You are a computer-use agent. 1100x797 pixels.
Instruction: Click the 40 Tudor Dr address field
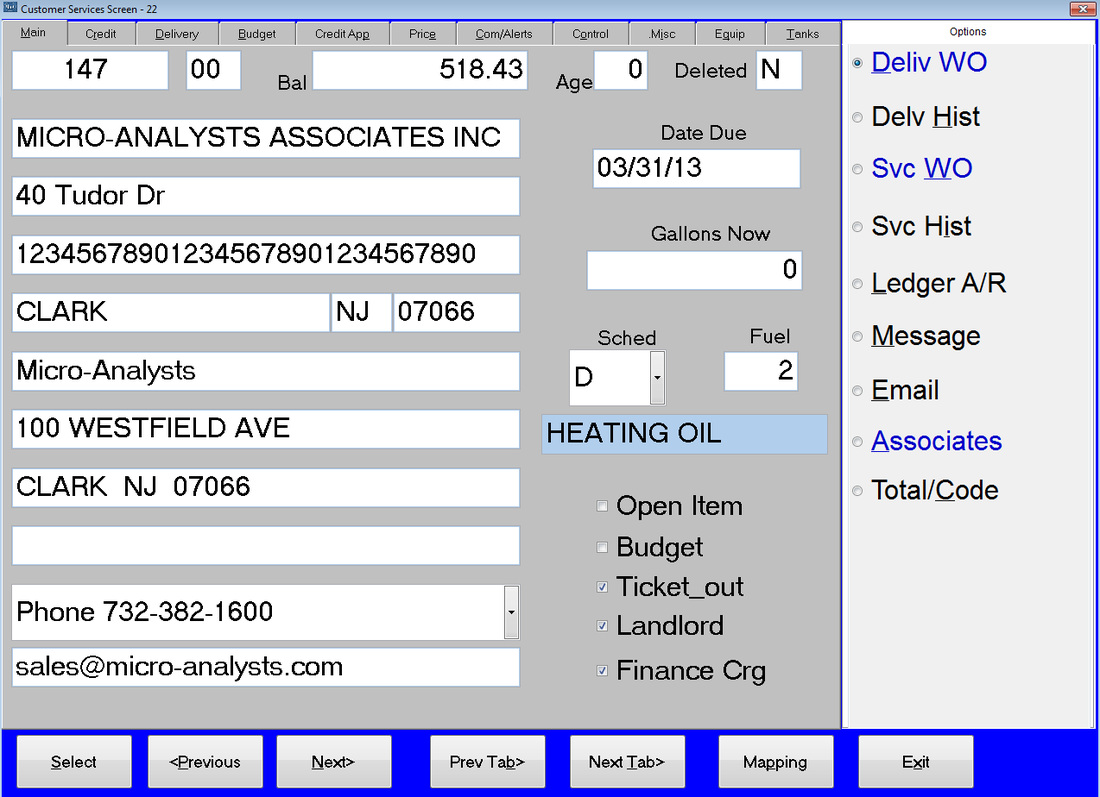(x=265, y=196)
